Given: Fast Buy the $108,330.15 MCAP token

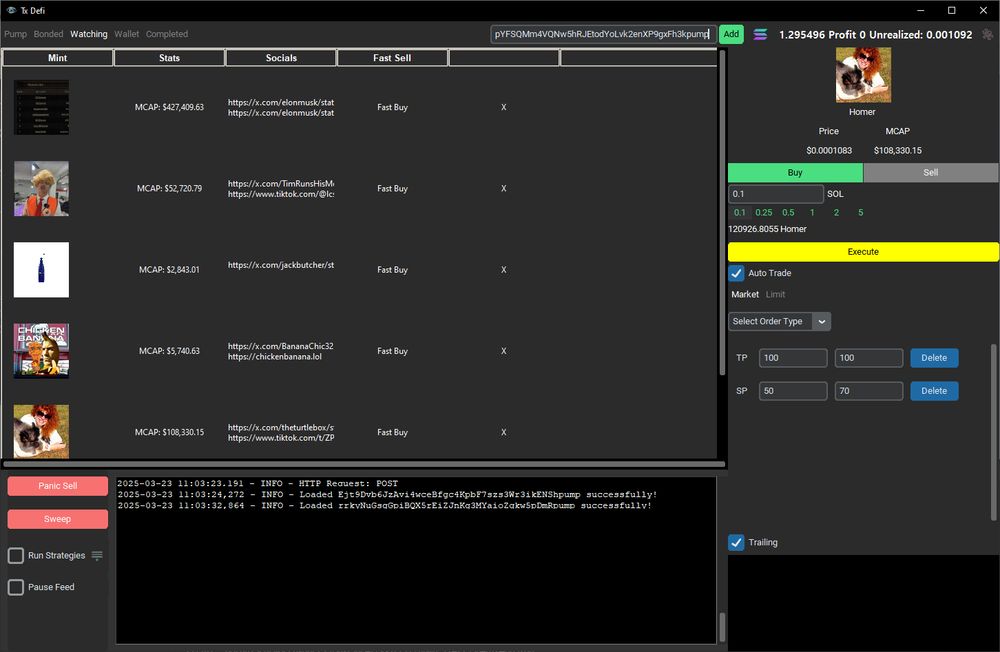Looking at the screenshot, I should click(x=392, y=432).
